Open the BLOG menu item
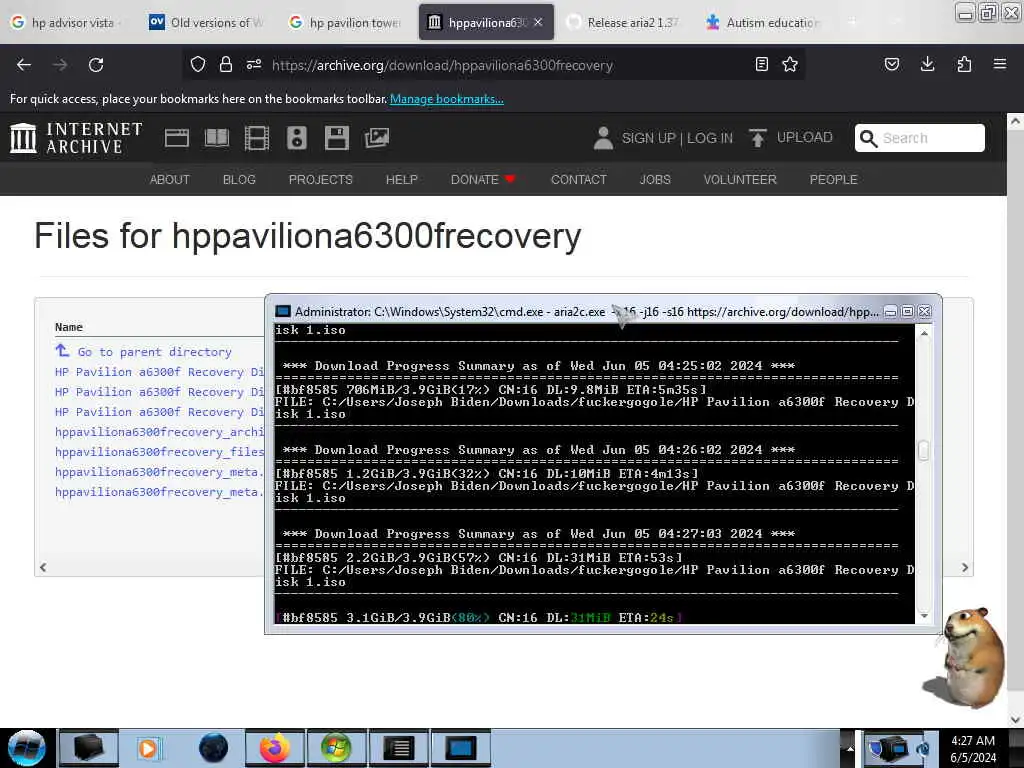Viewport: 1024px width, 768px height. (239, 180)
